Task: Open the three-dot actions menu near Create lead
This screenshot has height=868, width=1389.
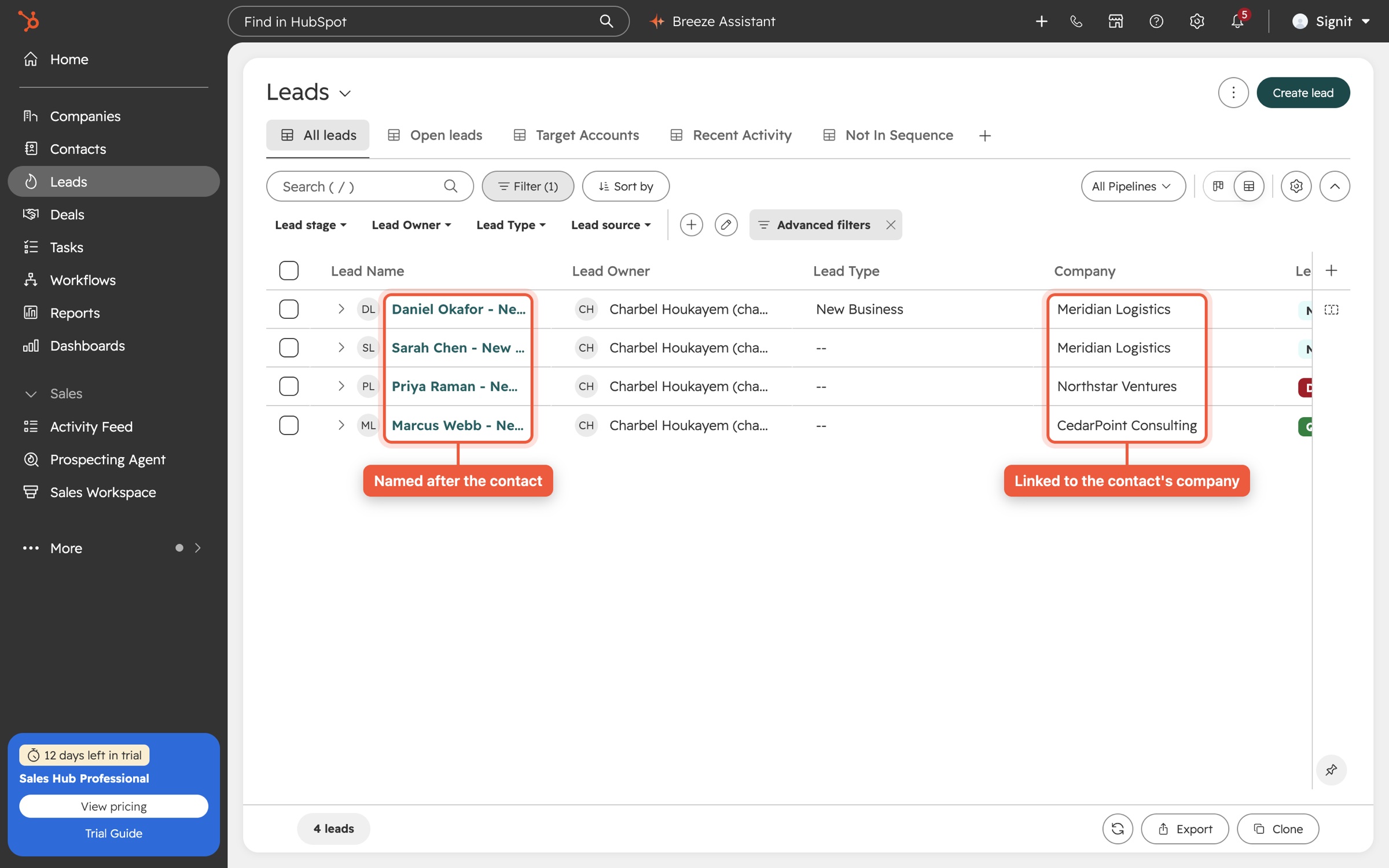Action: tap(1233, 93)
